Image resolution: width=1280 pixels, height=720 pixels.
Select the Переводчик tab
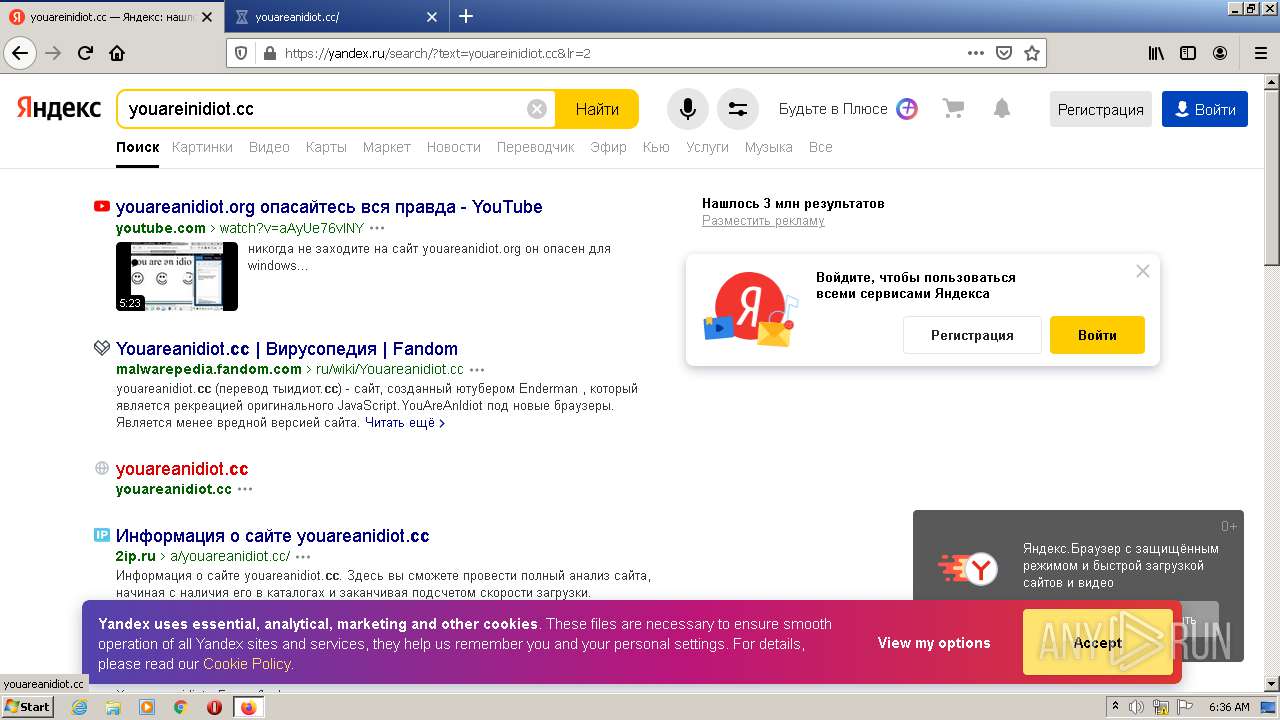[x=536, y=147]
